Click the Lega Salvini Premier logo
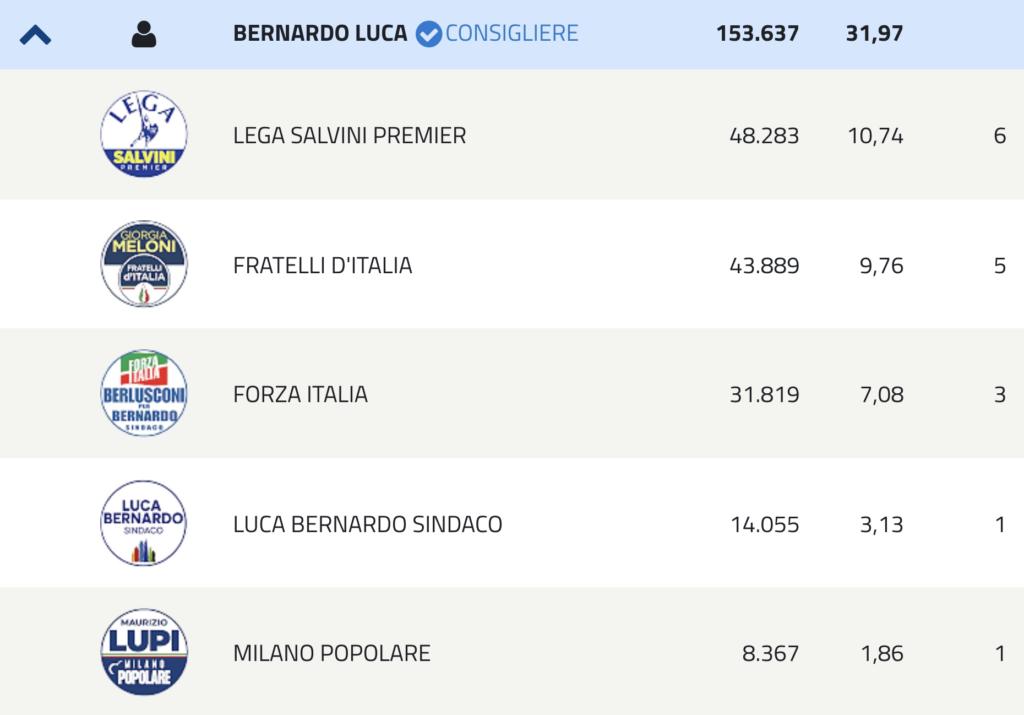Image resolution: width=1024 pixels, height=715 pixels. tap(144, 134)
